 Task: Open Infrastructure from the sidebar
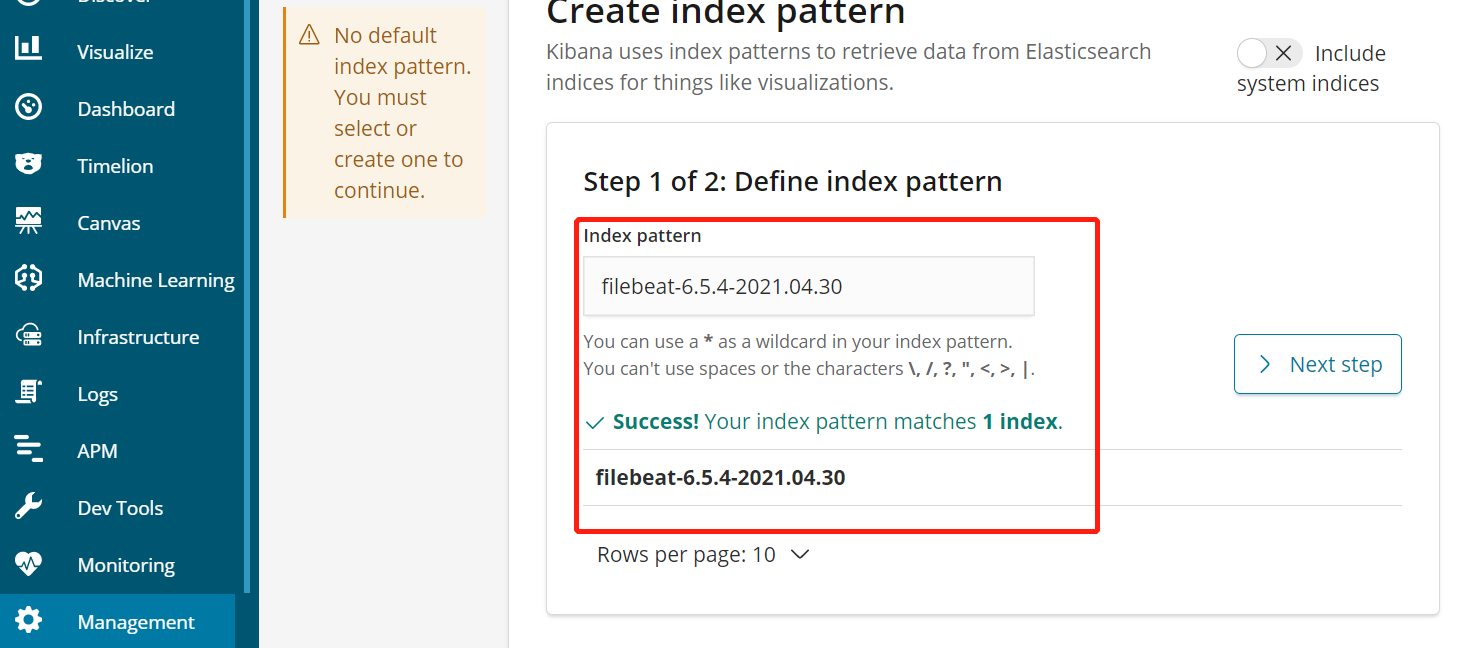pyautogui.click(x=138, y=337)
